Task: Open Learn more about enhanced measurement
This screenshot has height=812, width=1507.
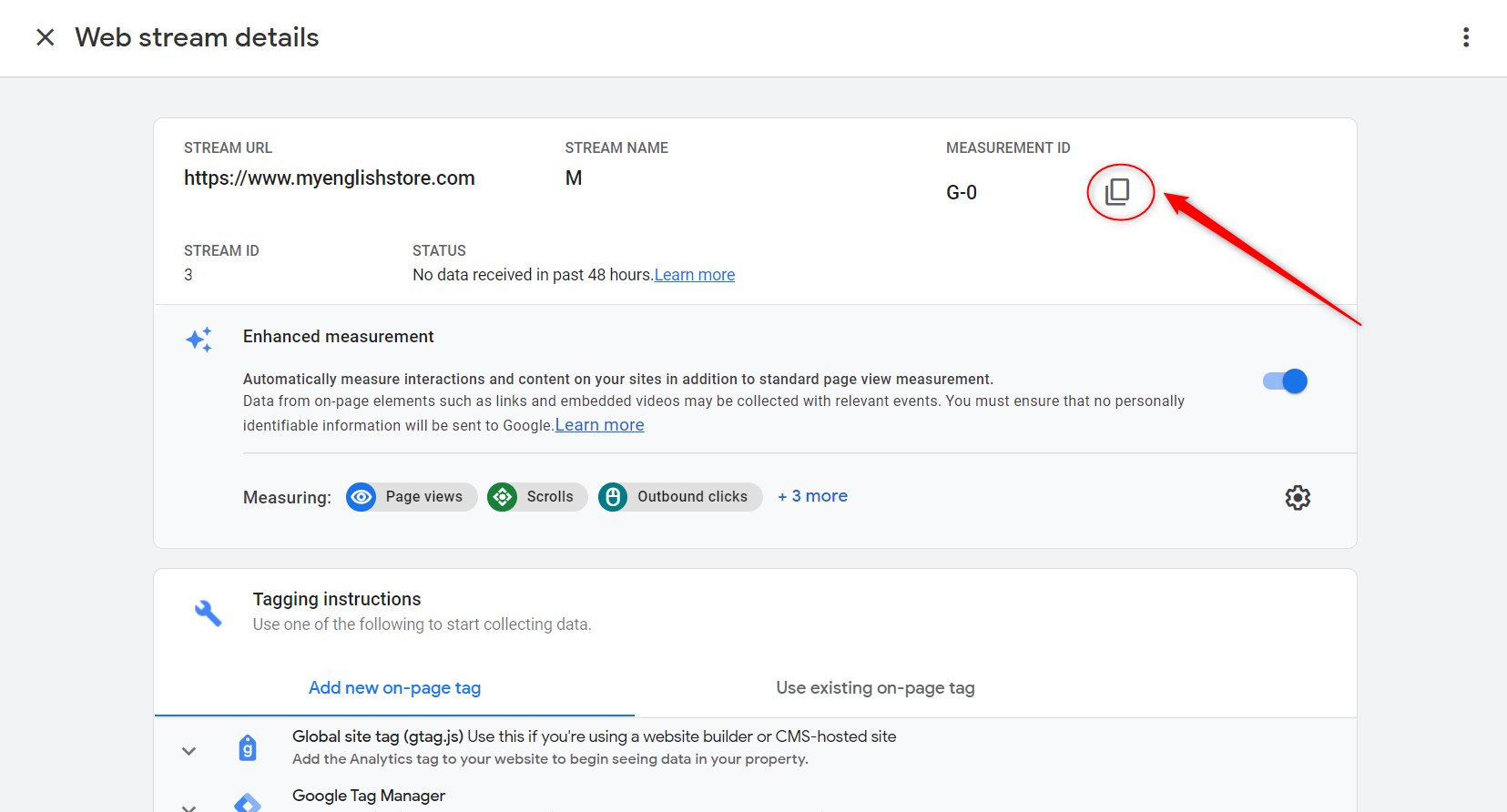Action: pos(600,425)
